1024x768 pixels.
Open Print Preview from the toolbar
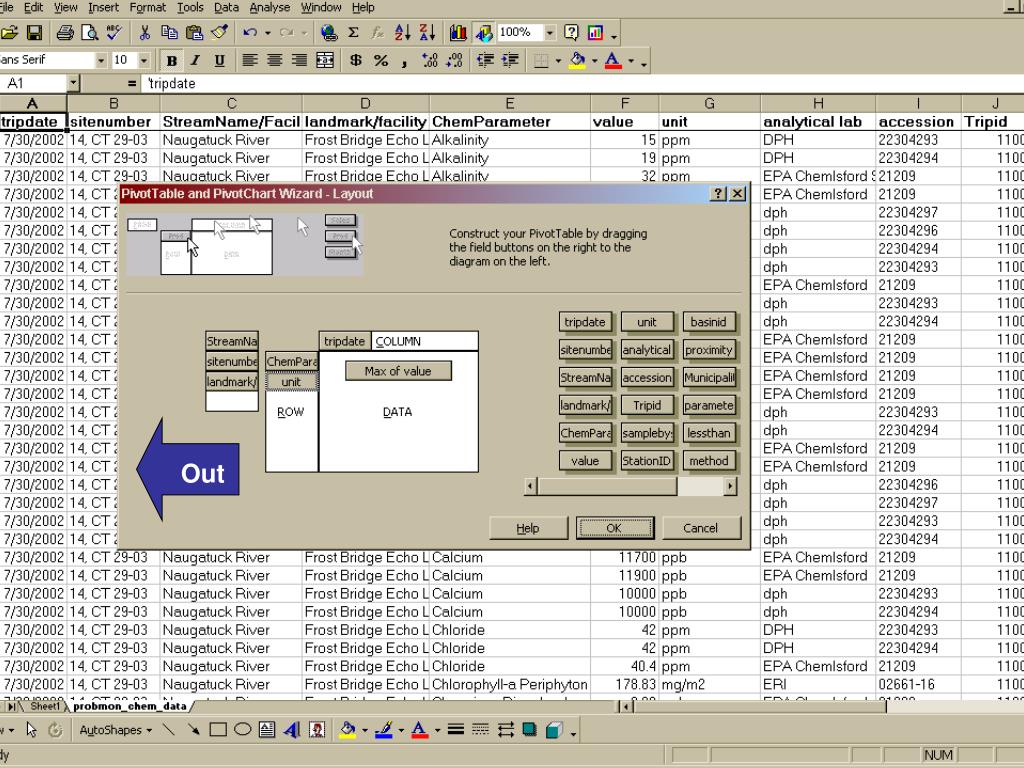tap(89, 33)
